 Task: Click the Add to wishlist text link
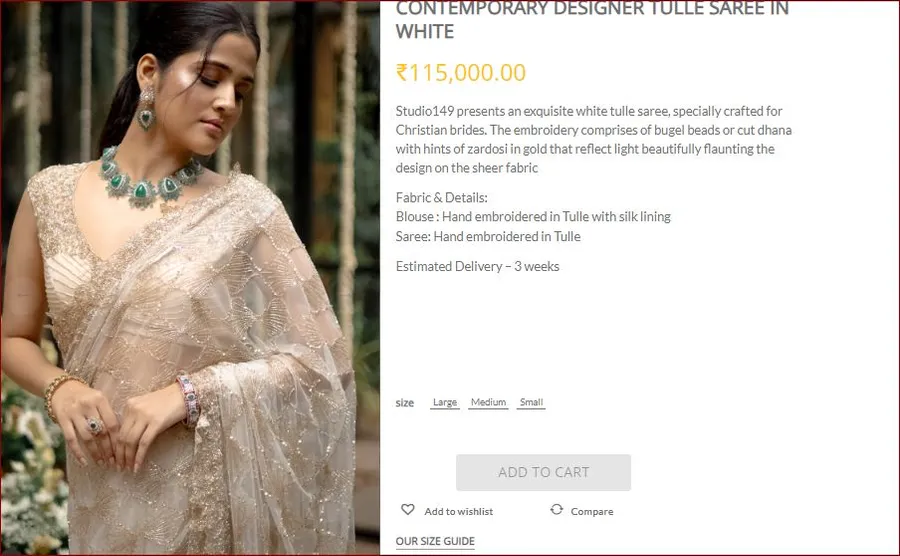[x=459, y=511]
